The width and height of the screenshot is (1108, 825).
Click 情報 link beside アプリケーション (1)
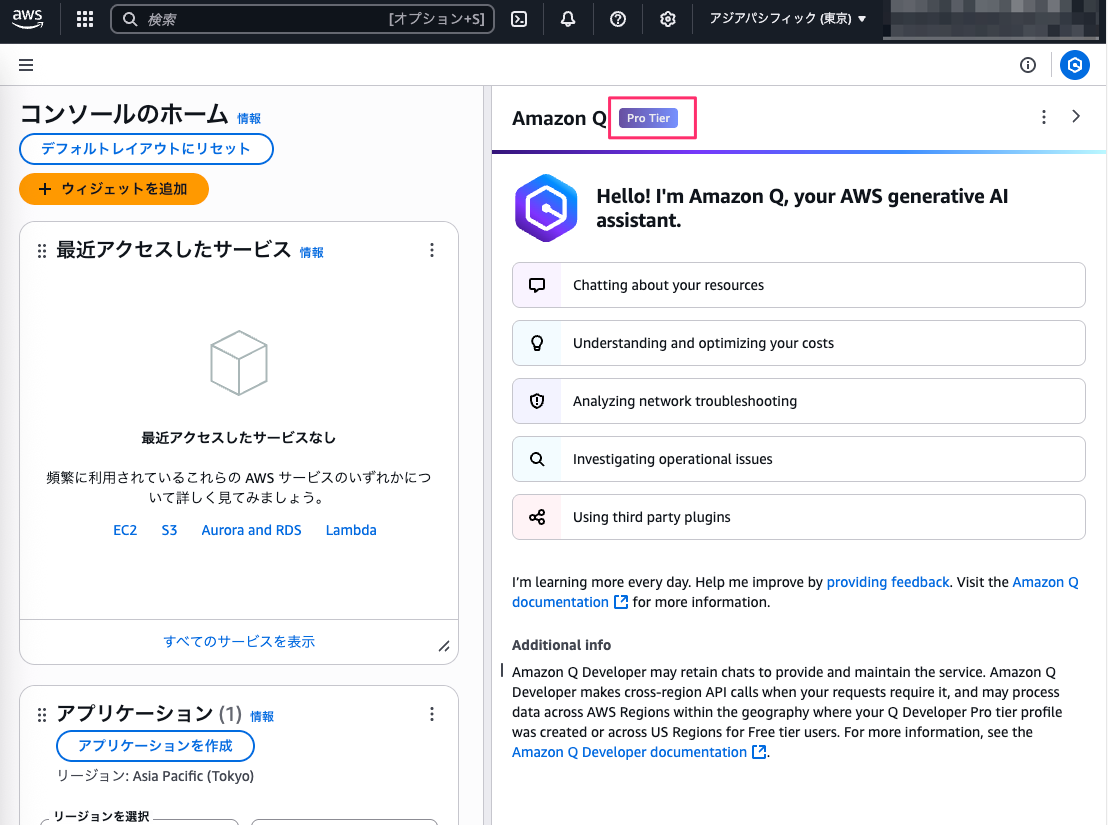coord(262,717)
